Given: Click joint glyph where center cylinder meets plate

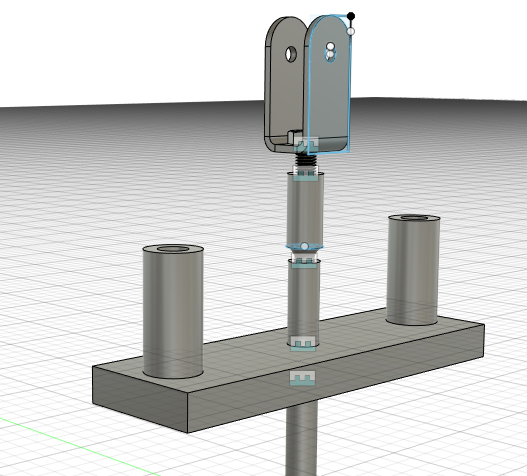Looking at the screenshot, I should tap(303, 344).
